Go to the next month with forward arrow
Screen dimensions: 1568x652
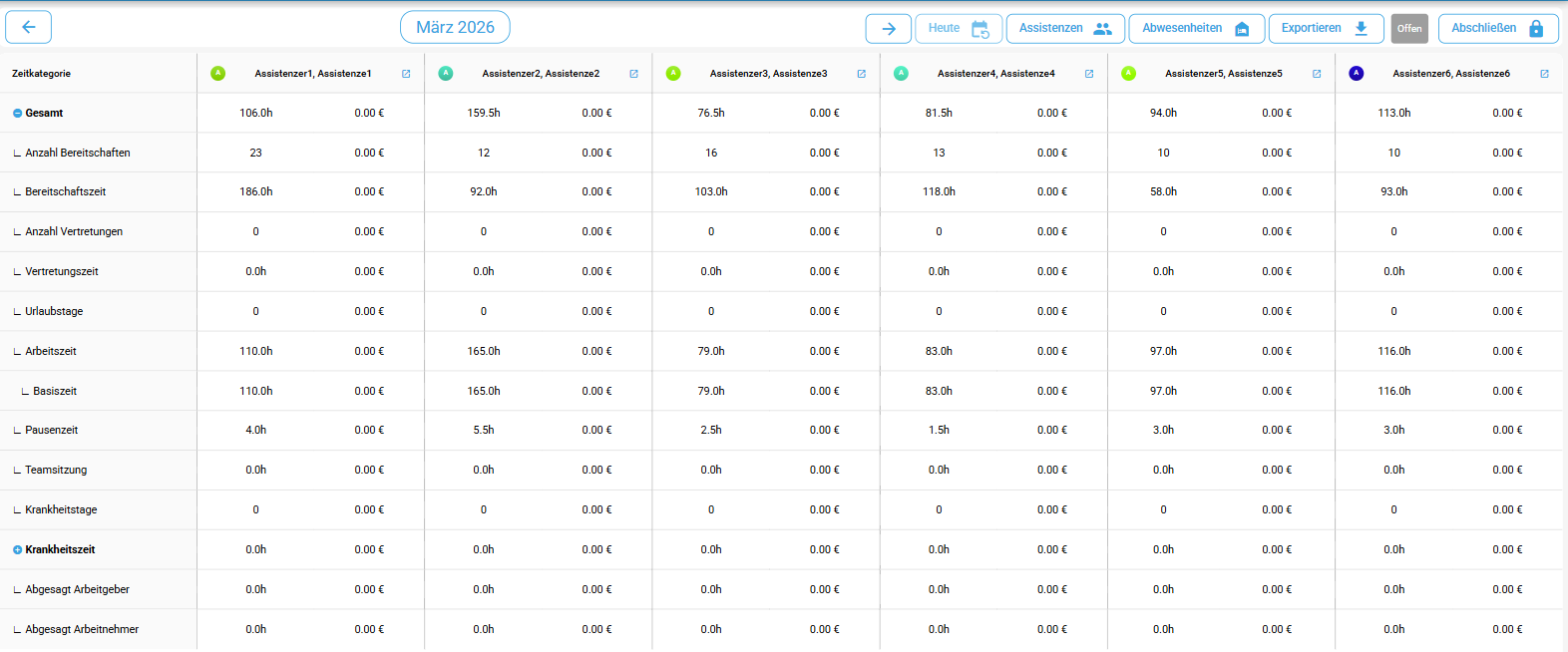(x=888, y=29)
